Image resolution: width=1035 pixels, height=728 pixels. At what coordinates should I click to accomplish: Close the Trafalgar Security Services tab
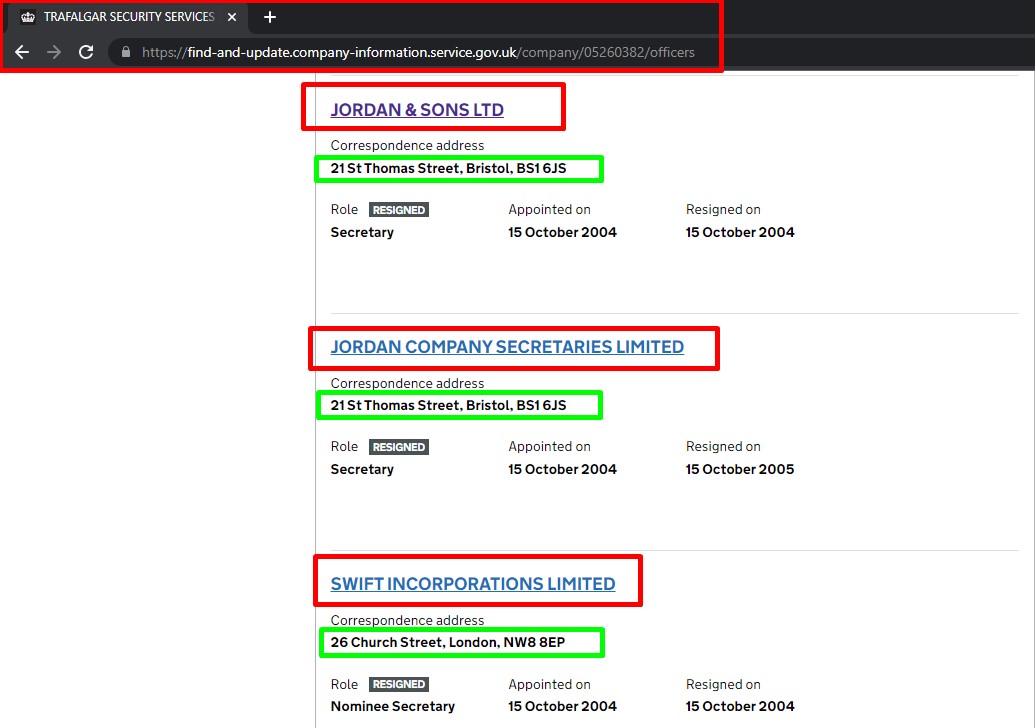coord(232,17)
